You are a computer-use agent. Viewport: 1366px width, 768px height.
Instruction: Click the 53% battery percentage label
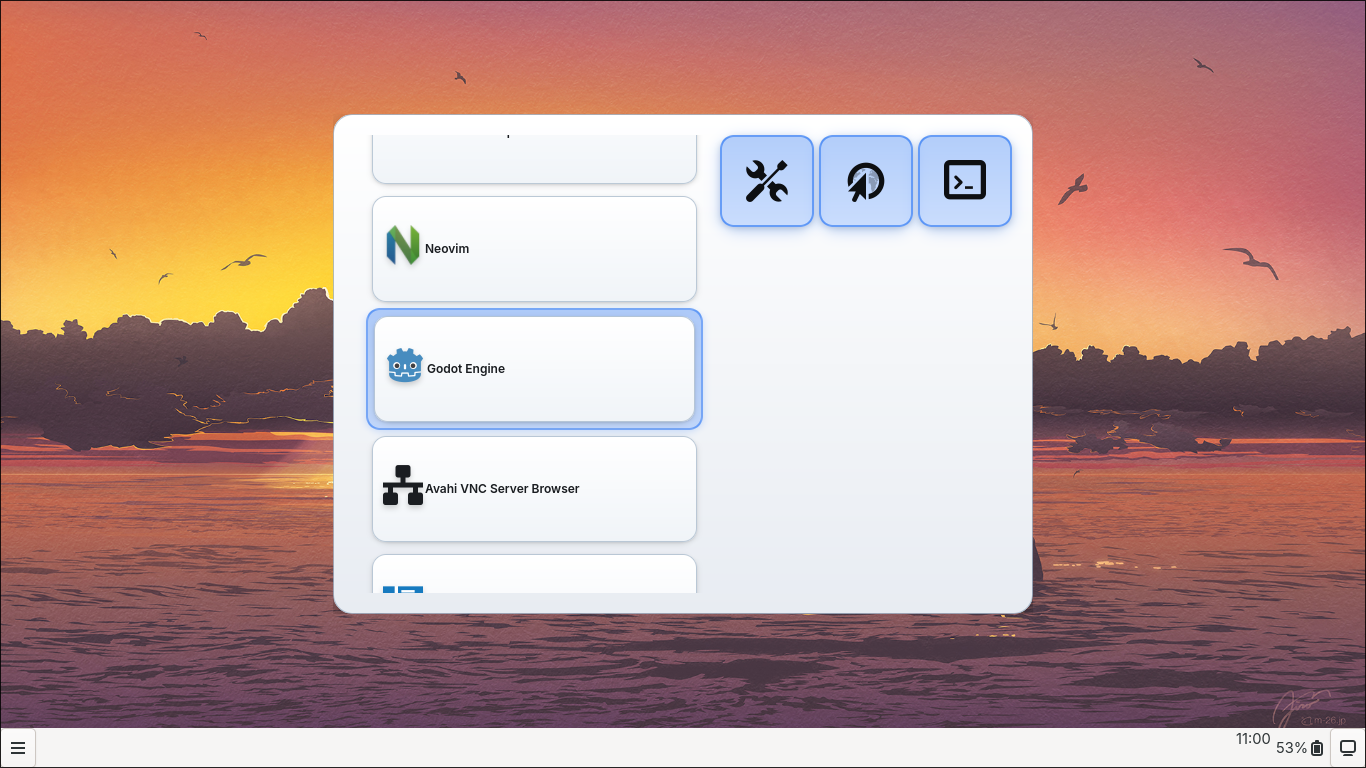[x=1291, y=748]
